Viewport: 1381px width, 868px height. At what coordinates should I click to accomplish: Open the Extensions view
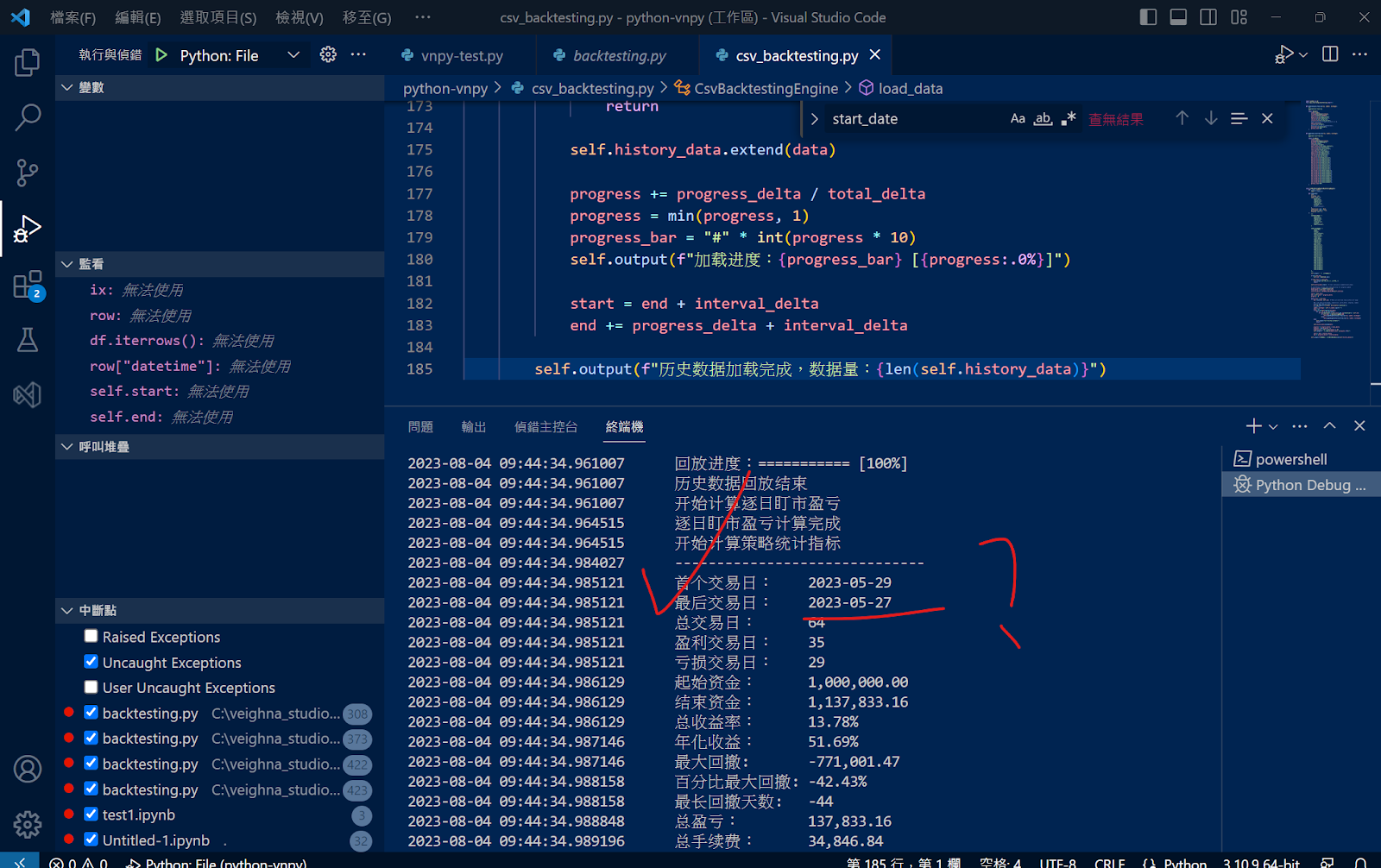(x=28, y=285)
